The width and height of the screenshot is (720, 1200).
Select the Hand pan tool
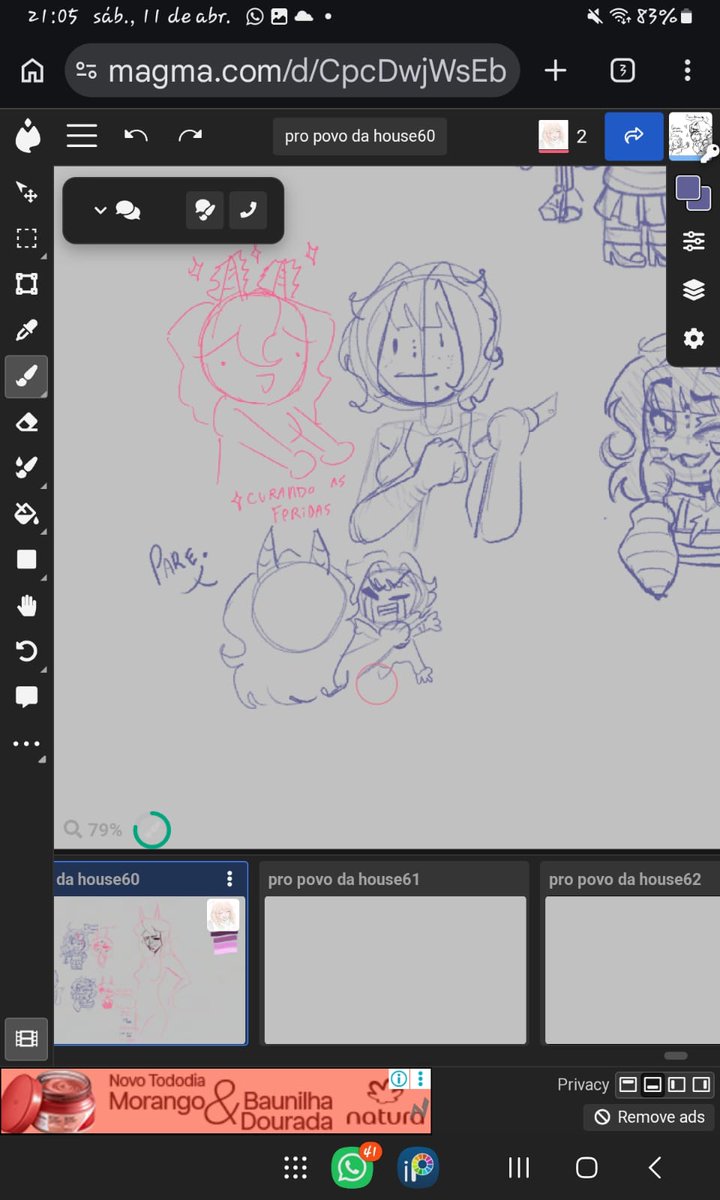click(x=27, y=605)
